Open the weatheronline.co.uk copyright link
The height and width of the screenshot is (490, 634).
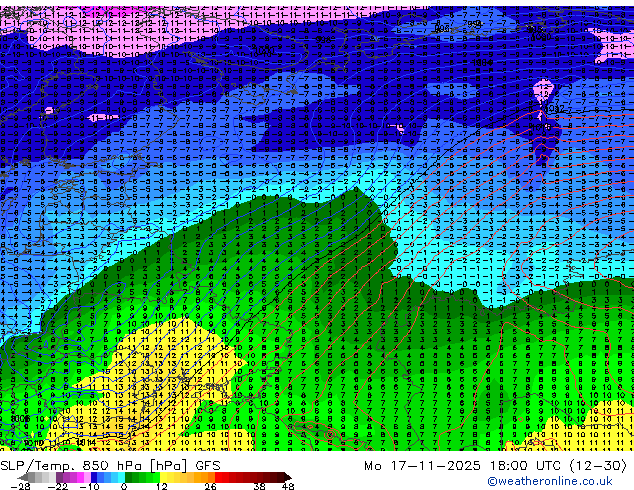[x=549, y=481]
